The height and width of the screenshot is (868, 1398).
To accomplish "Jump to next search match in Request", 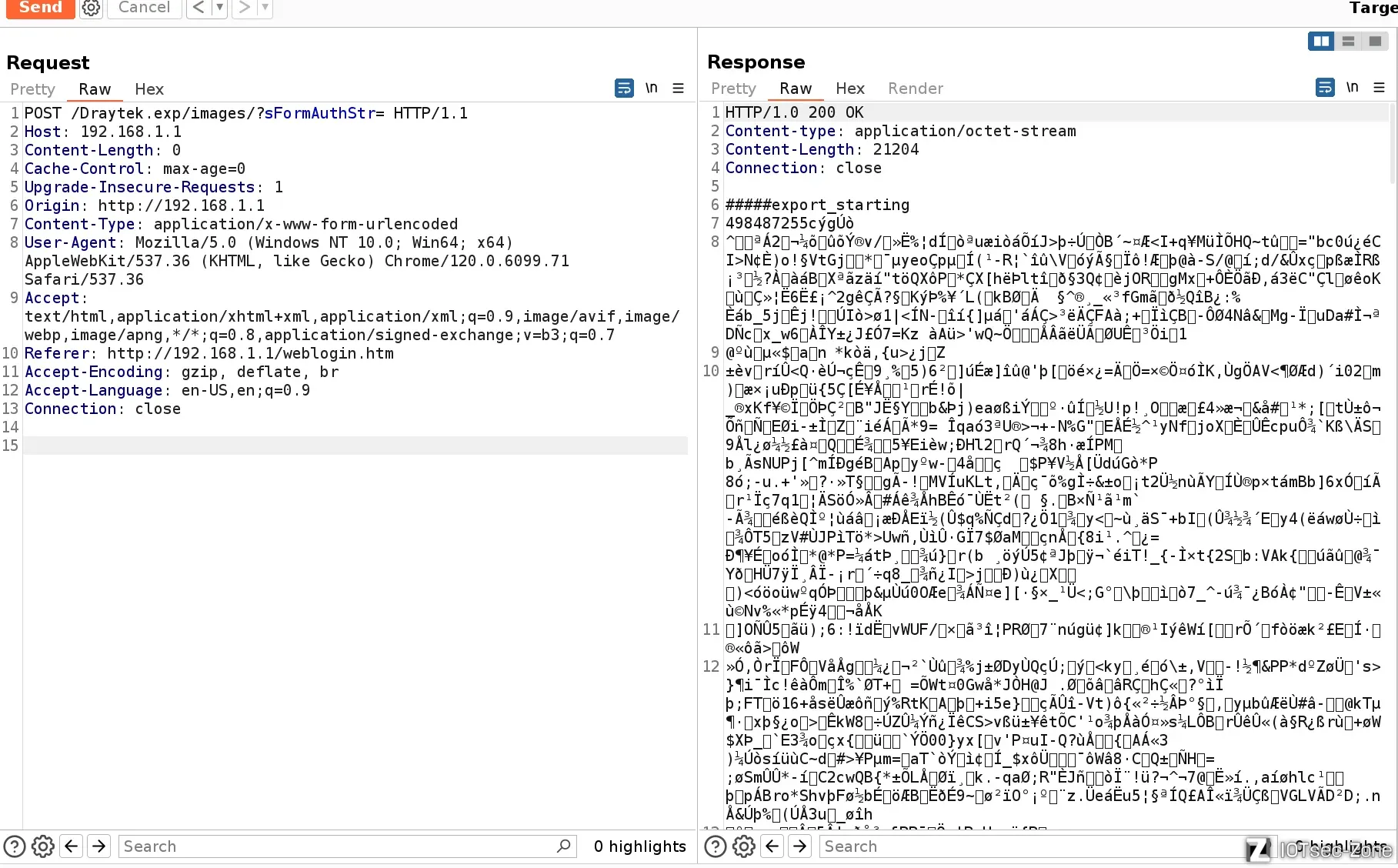I will (99, 846).
